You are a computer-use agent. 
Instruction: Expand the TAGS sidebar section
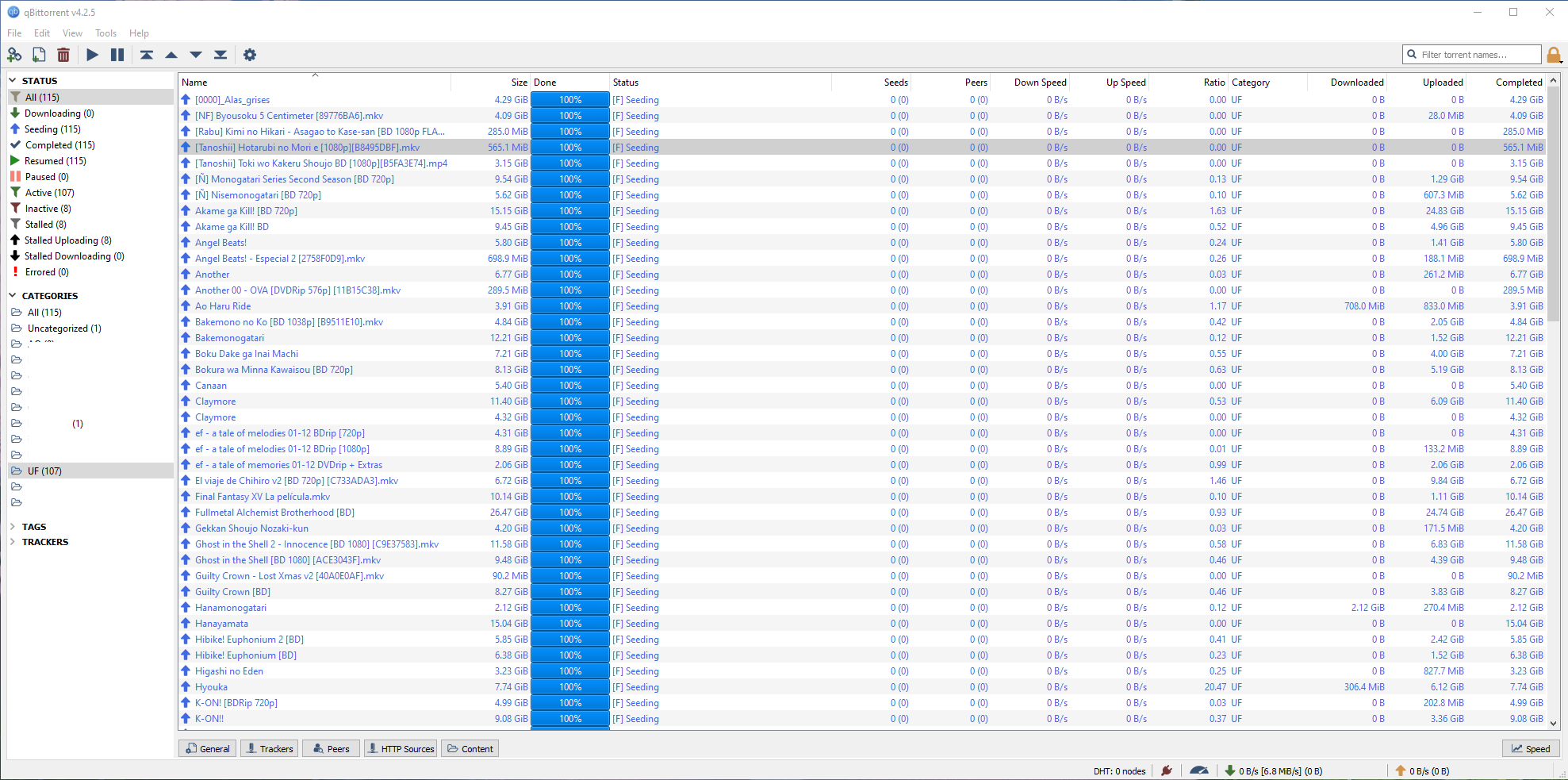(13, 526)
